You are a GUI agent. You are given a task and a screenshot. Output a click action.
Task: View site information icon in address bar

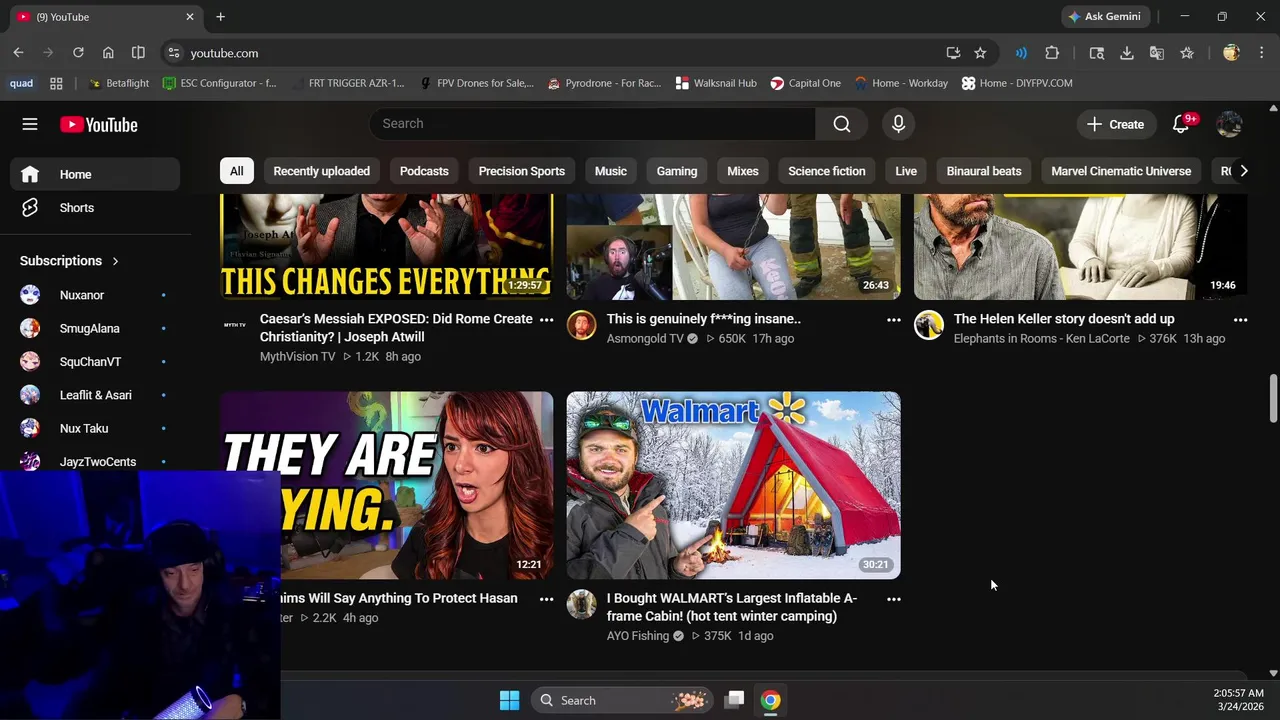pos(174,53)
